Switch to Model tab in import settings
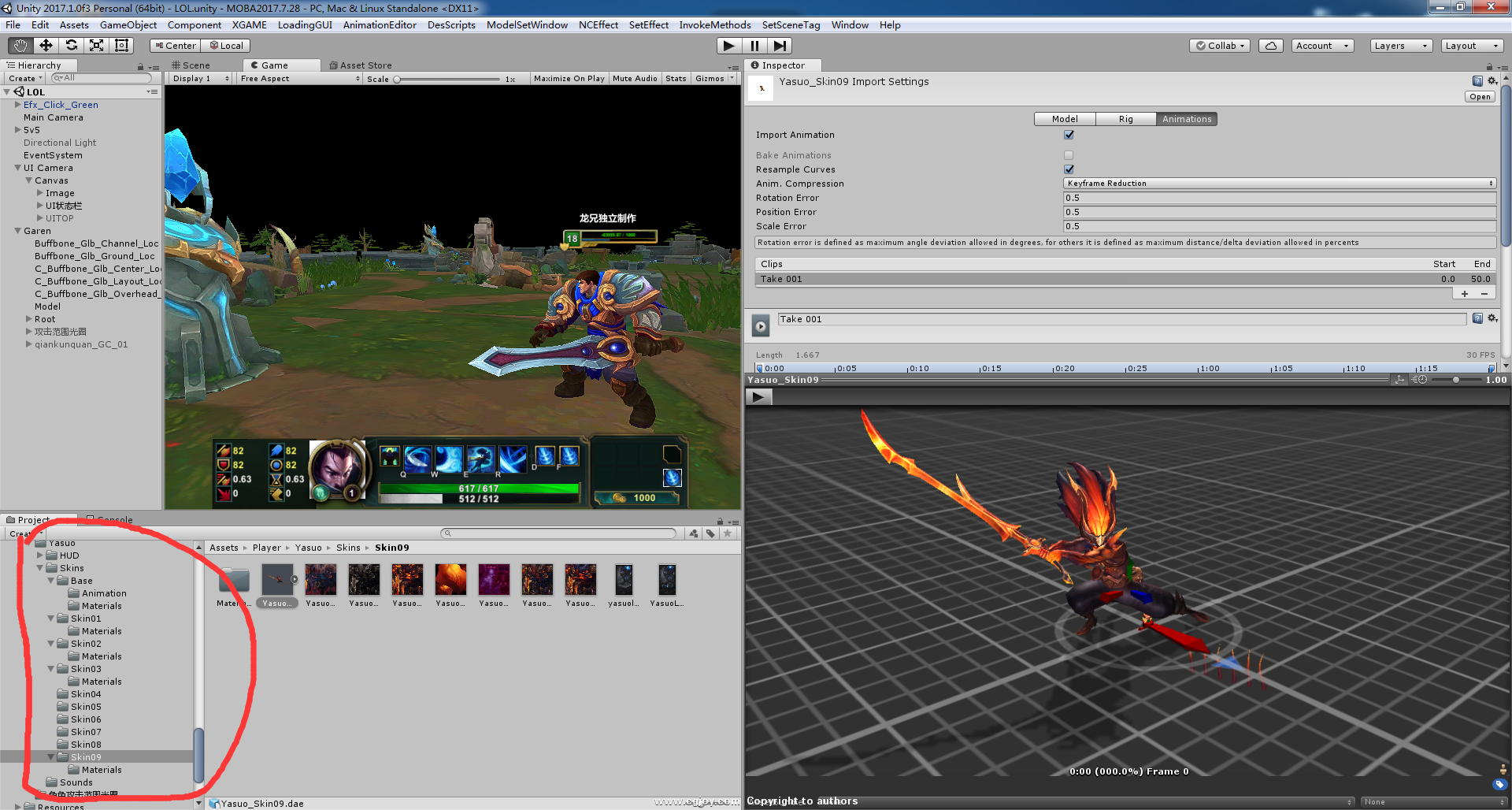The image size is (1512, 810). click(x=1065, y=119)
